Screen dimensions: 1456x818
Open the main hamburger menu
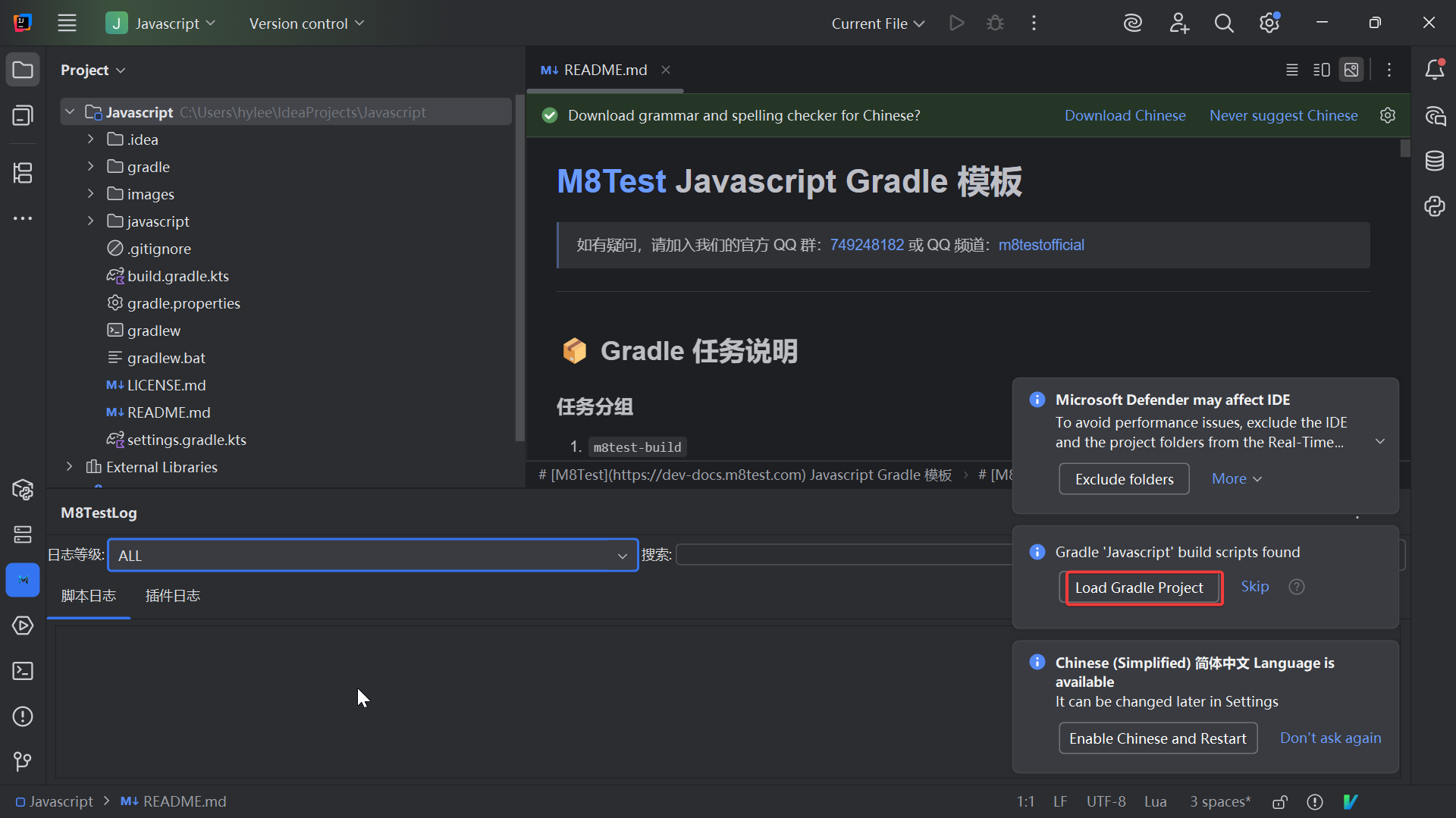click(67, 24)
